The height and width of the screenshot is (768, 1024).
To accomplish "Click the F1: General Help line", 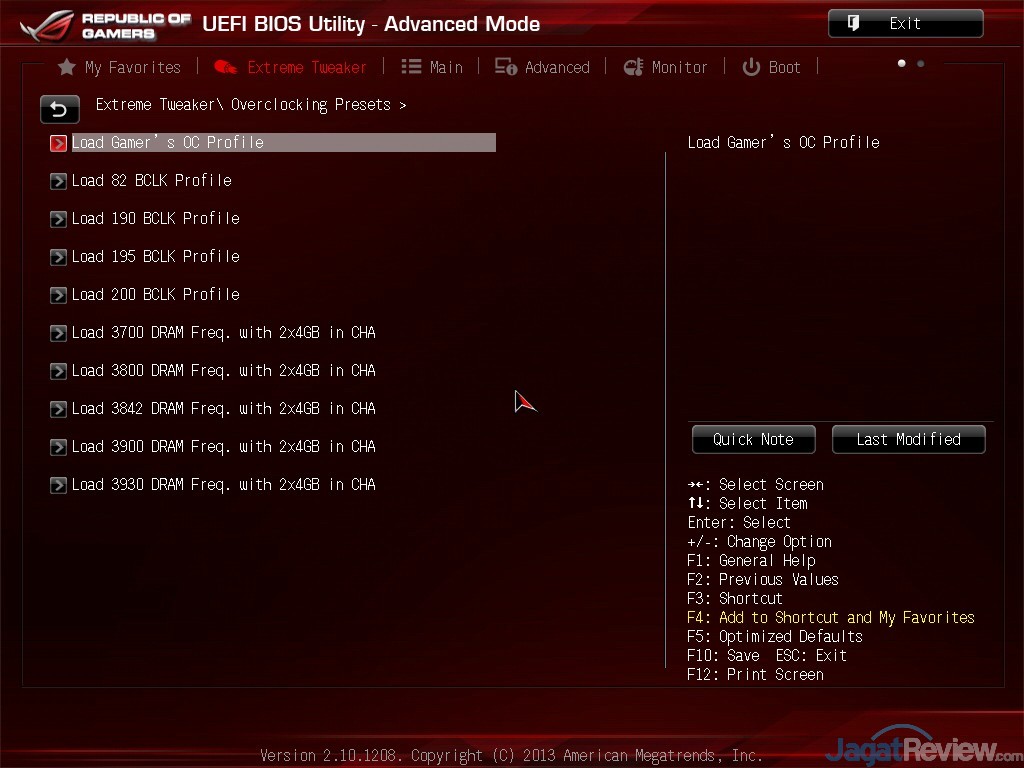I will click(x=751, y=560).
